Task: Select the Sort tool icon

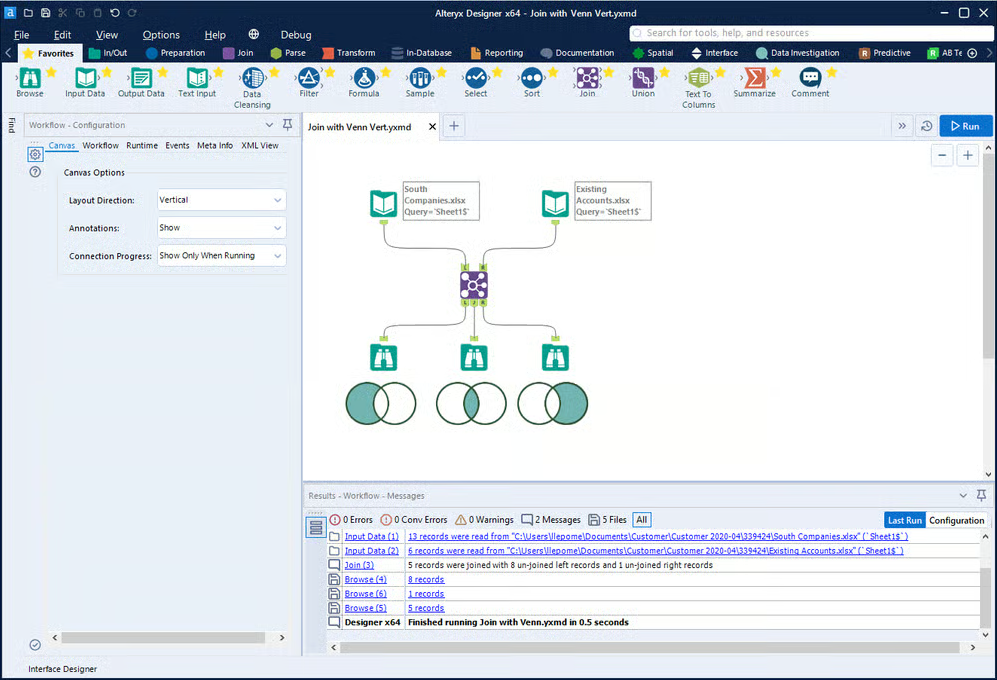Action: [x=532, y=78]
